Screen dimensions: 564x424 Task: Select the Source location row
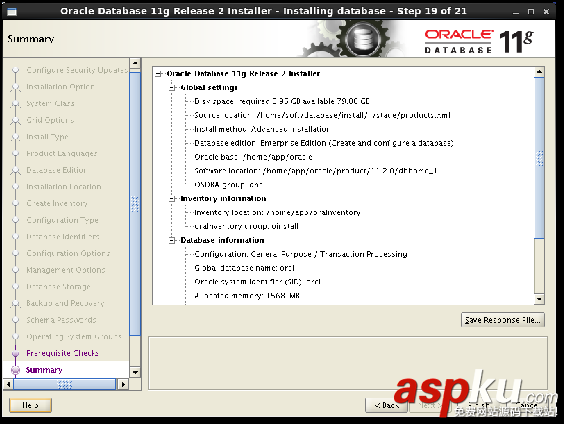coord(322,115)
